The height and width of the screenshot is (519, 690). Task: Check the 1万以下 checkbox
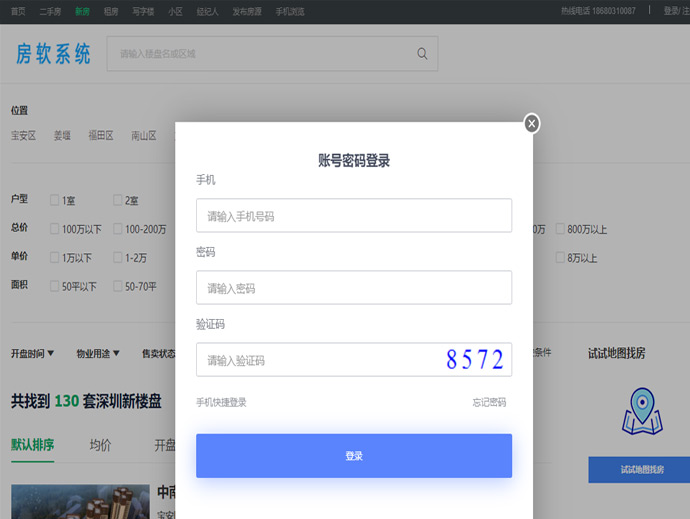point(55,258)
